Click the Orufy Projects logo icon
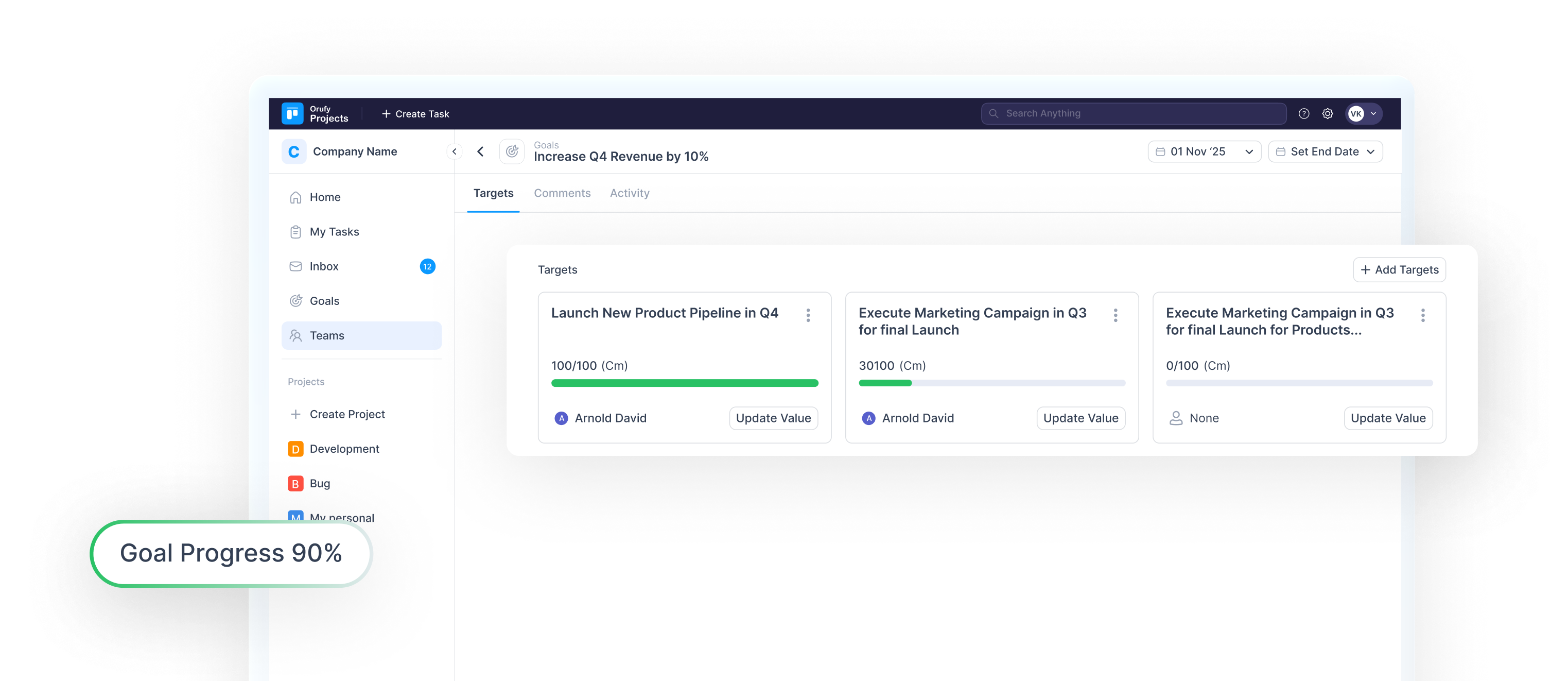1568x681 pixels. click(x=292, y=113)
